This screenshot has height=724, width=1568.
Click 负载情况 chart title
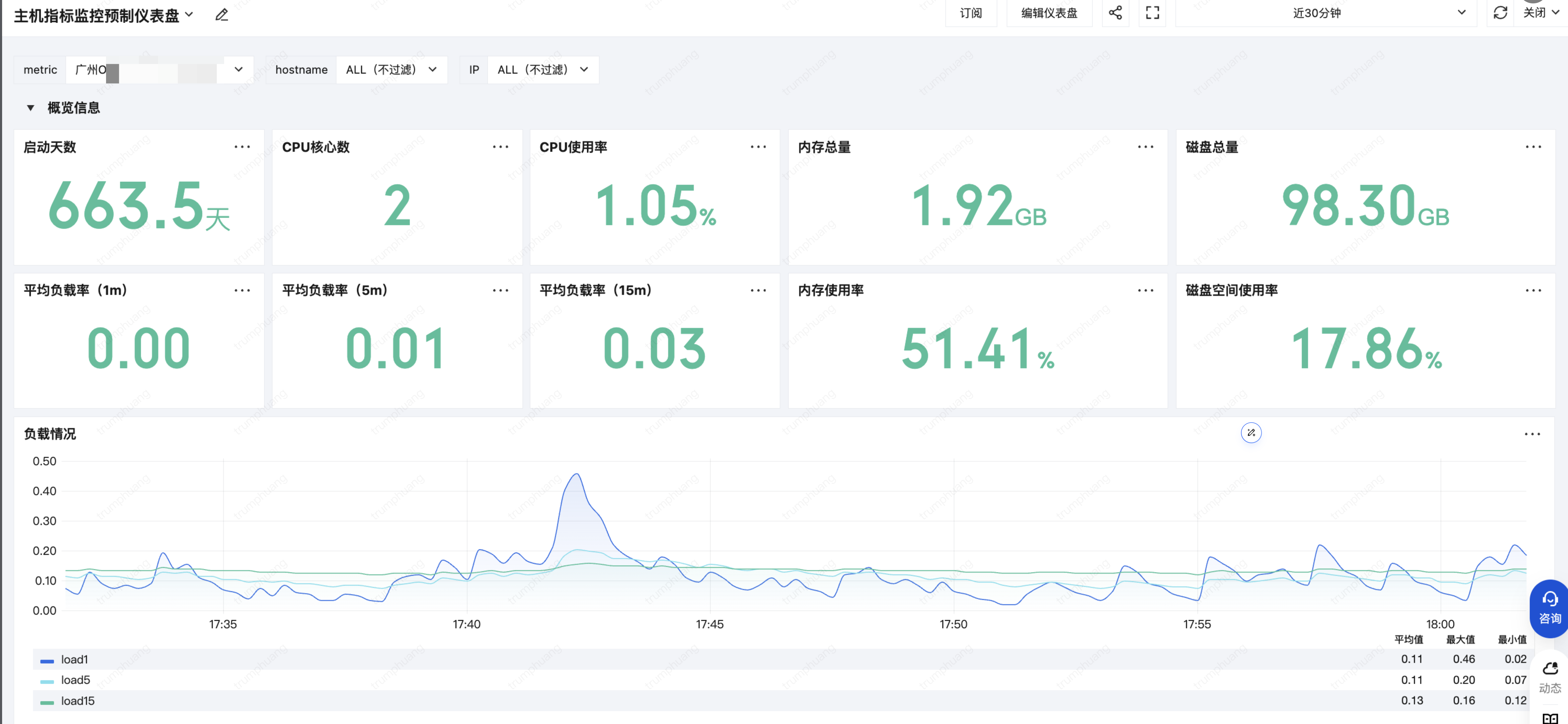(x=50, y=434)
